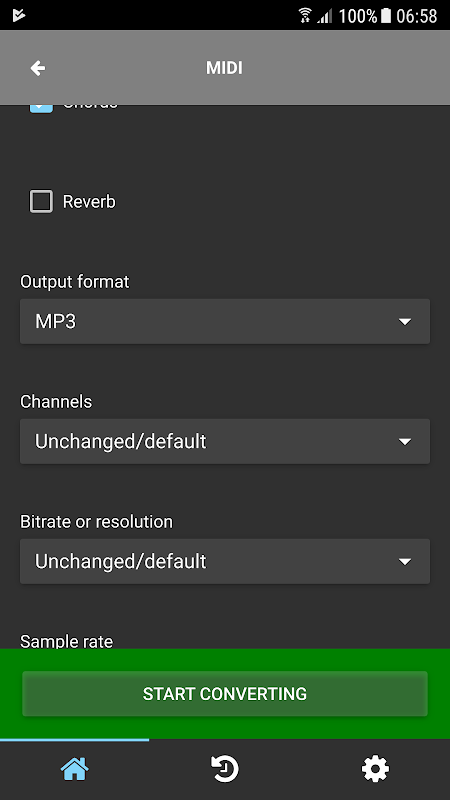Open the Home tab icon
Viewport: 450px width, 800px height.
click(x=74, y=769)
